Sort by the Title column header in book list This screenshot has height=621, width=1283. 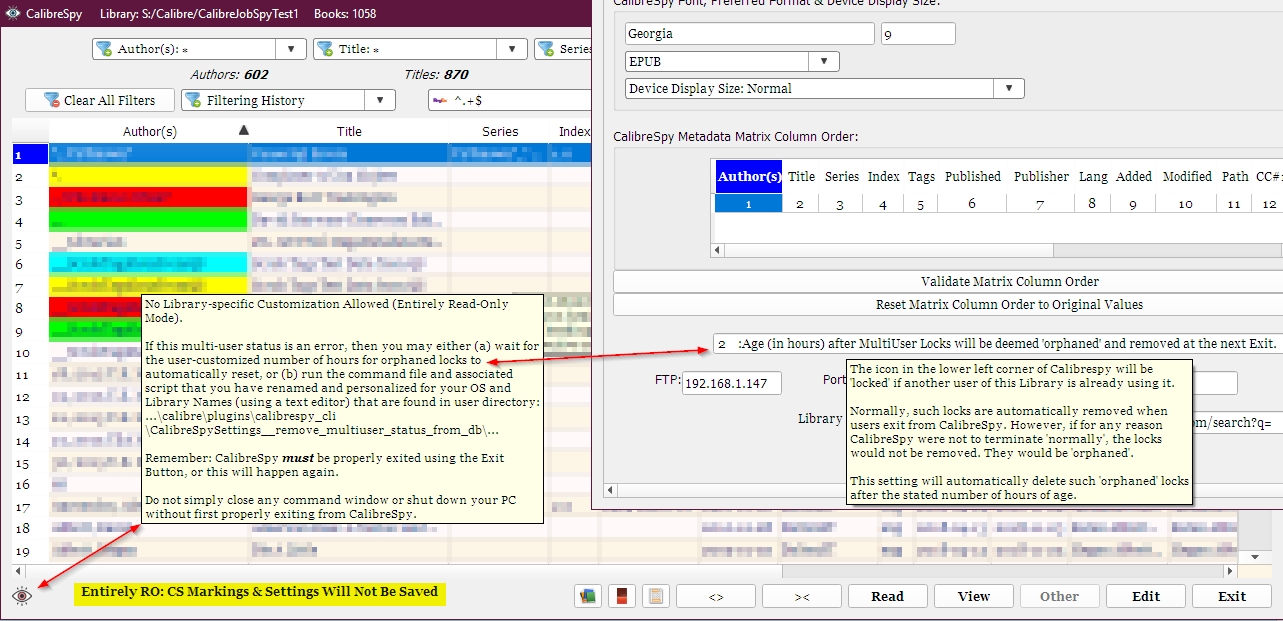coord(349,131)
